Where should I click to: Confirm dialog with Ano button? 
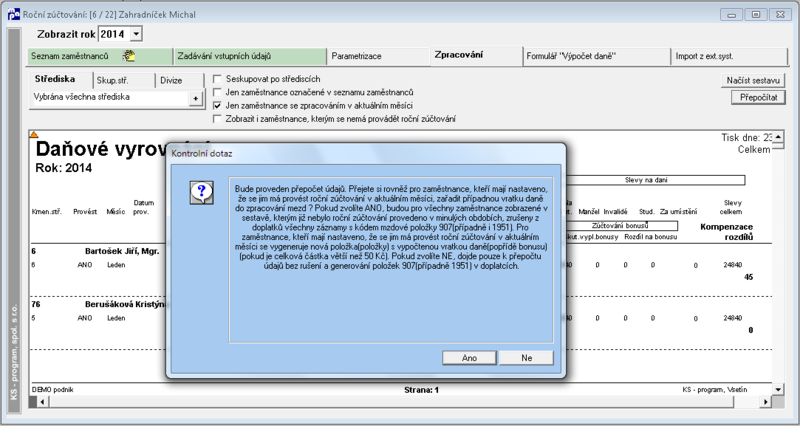[x=469, y=358]
